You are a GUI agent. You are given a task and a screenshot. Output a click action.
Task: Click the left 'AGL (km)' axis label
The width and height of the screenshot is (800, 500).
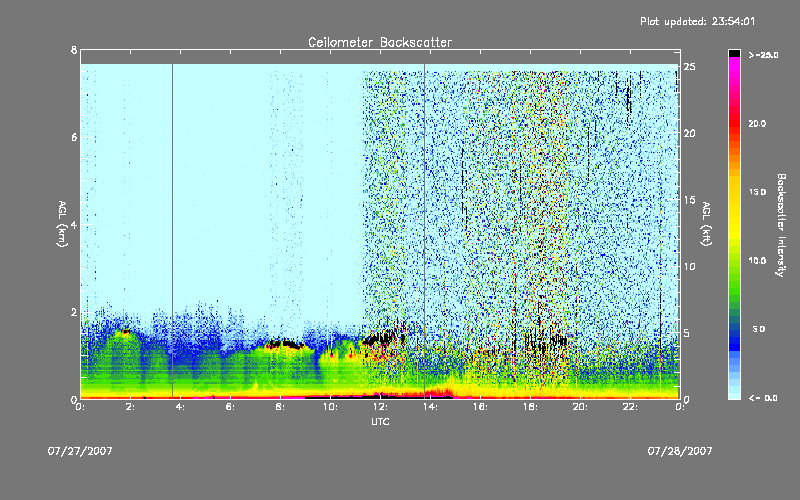(x=62, y=224)
